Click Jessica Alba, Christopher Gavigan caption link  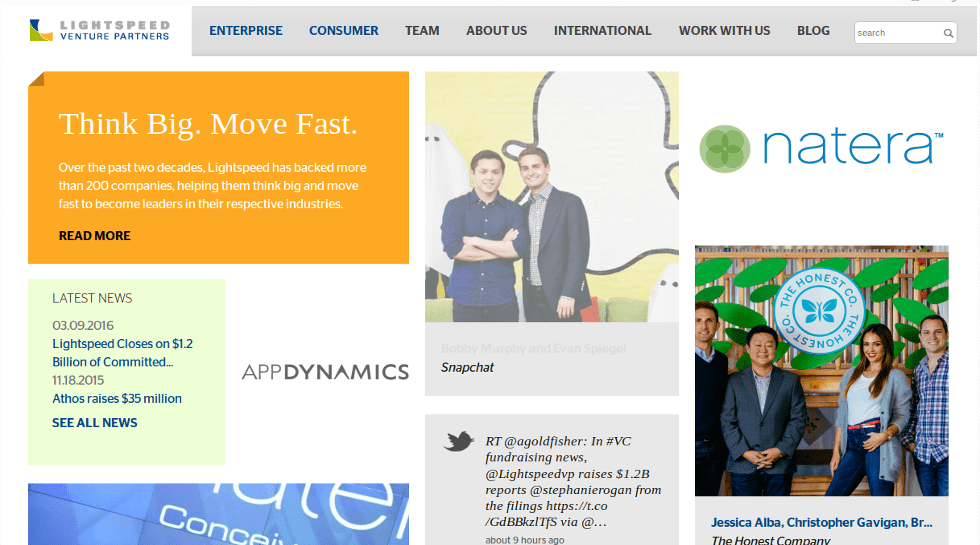821,522
